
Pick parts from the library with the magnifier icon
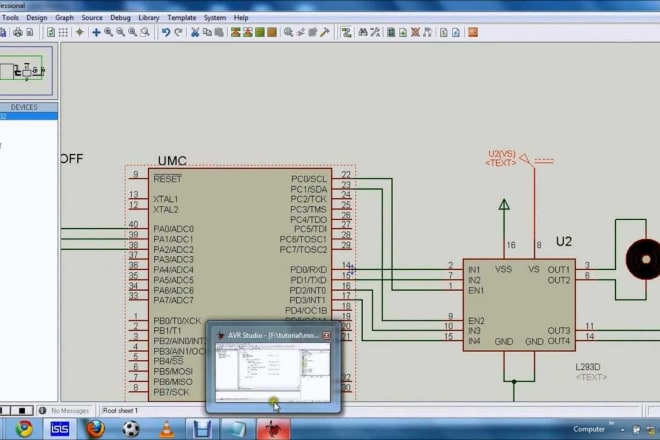click(x=288, y=32)
